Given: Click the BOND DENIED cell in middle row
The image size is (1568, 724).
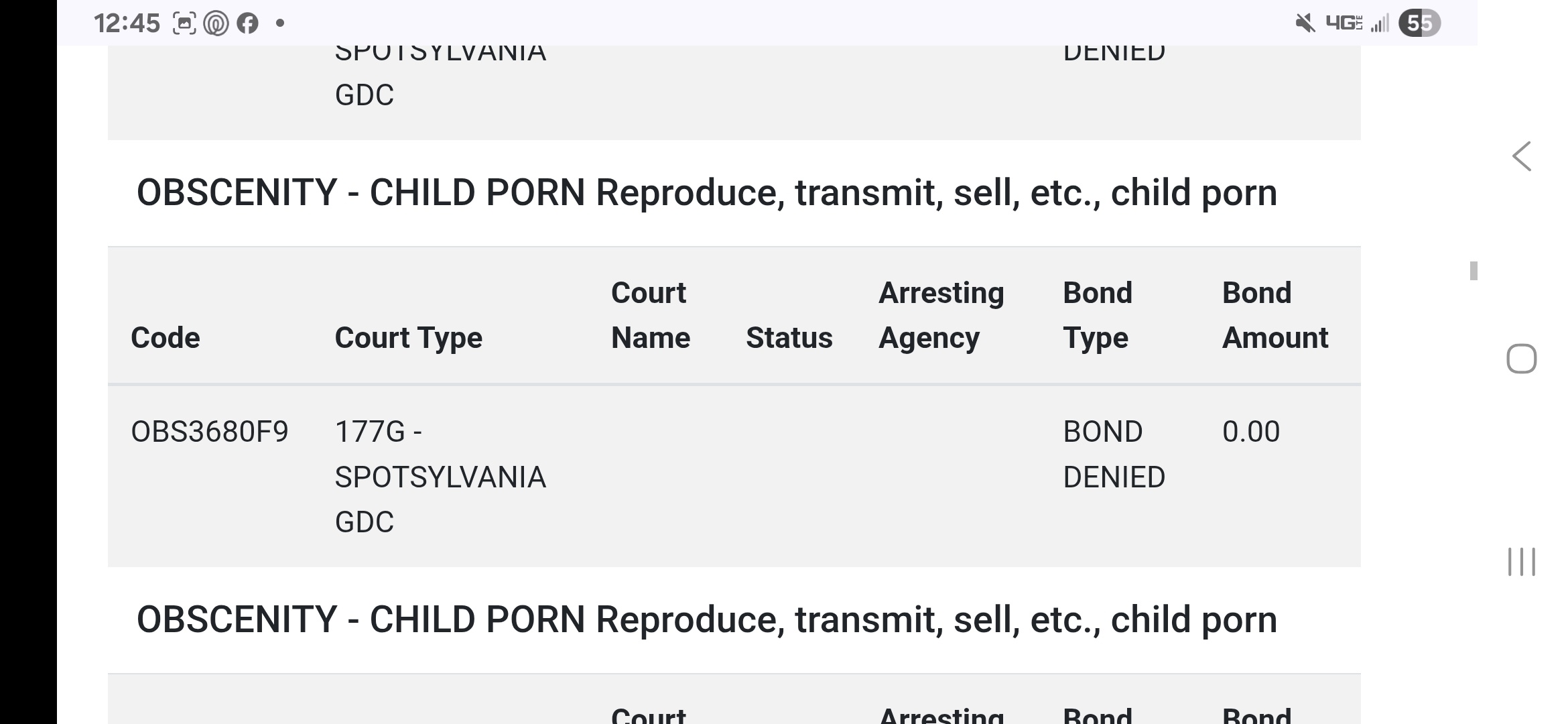Looking at the screenshot, I should [1114, 455].
